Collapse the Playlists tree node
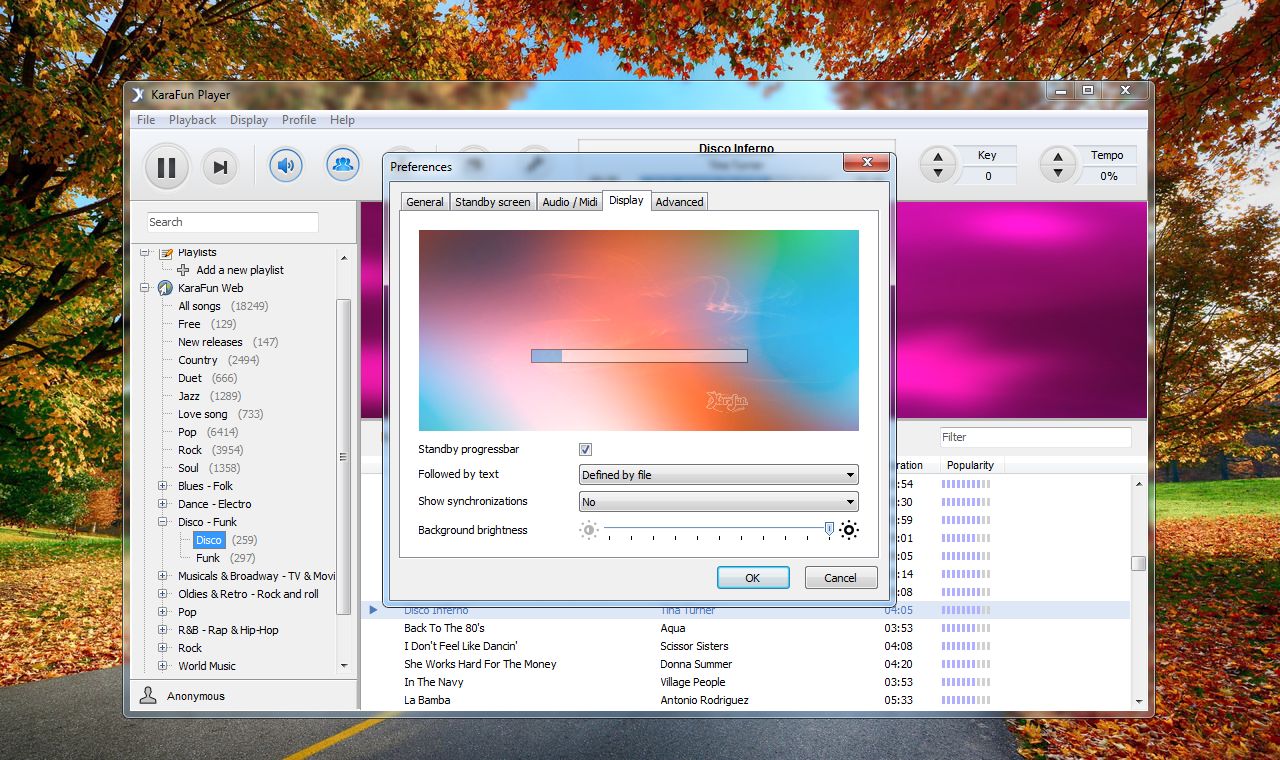 (x=145, y=253)
